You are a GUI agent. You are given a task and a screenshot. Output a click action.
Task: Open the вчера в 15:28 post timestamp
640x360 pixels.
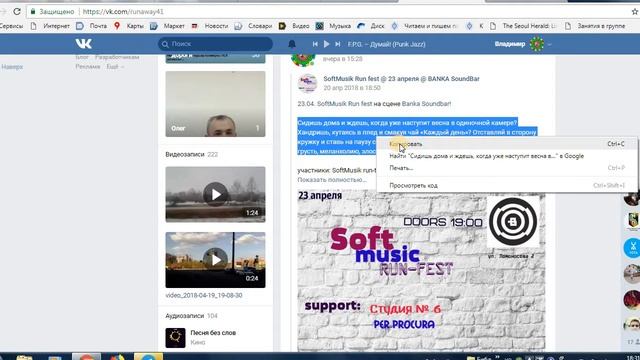pos(342,59)
